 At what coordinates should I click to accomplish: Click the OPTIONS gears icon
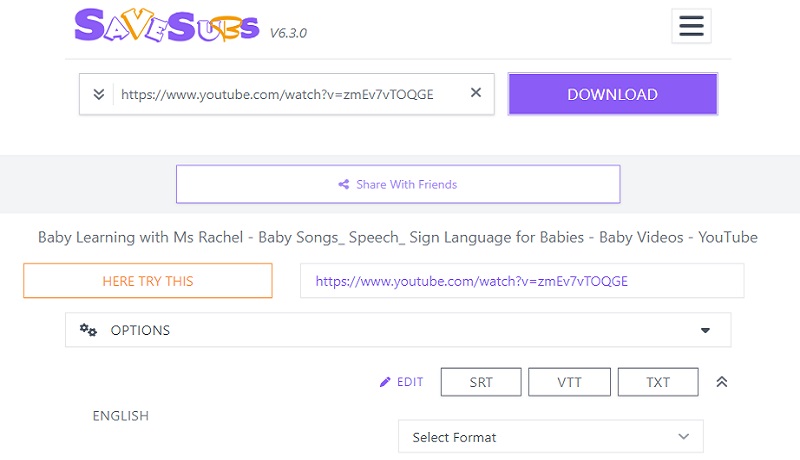(x=88, y=330)
